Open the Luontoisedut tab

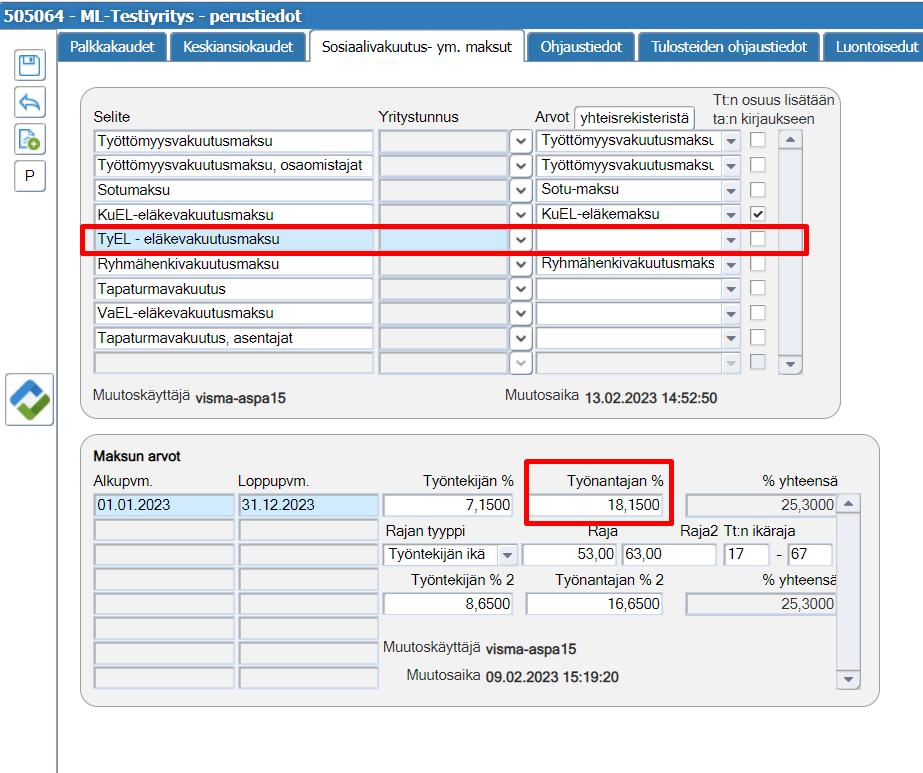coord(874,47)
